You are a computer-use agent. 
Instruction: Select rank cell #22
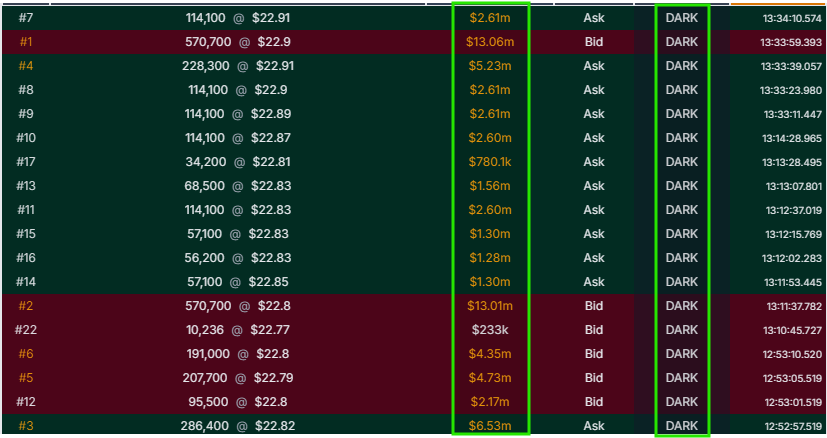click(x=26, y=330)
